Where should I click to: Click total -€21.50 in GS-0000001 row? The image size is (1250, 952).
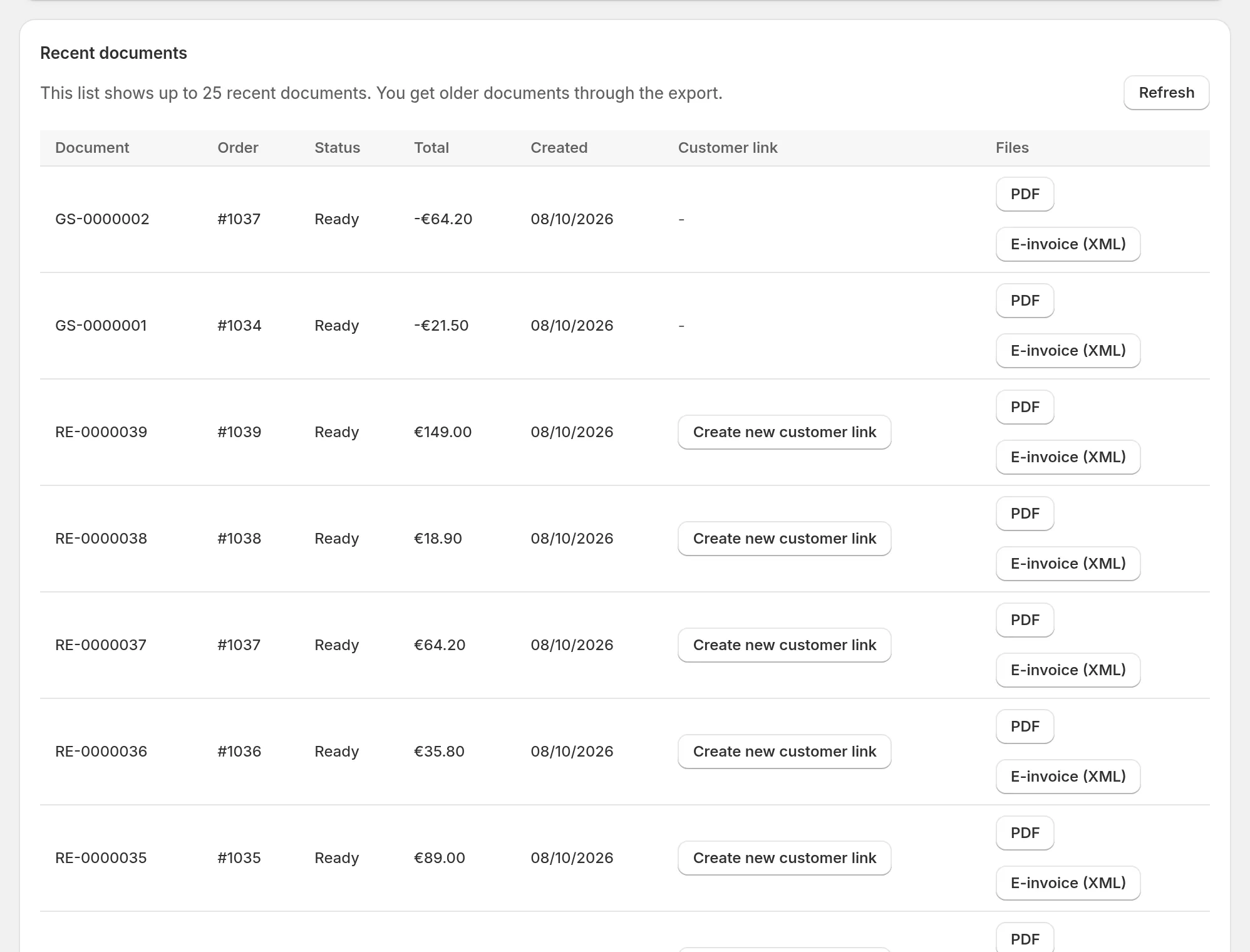[441, 326]
